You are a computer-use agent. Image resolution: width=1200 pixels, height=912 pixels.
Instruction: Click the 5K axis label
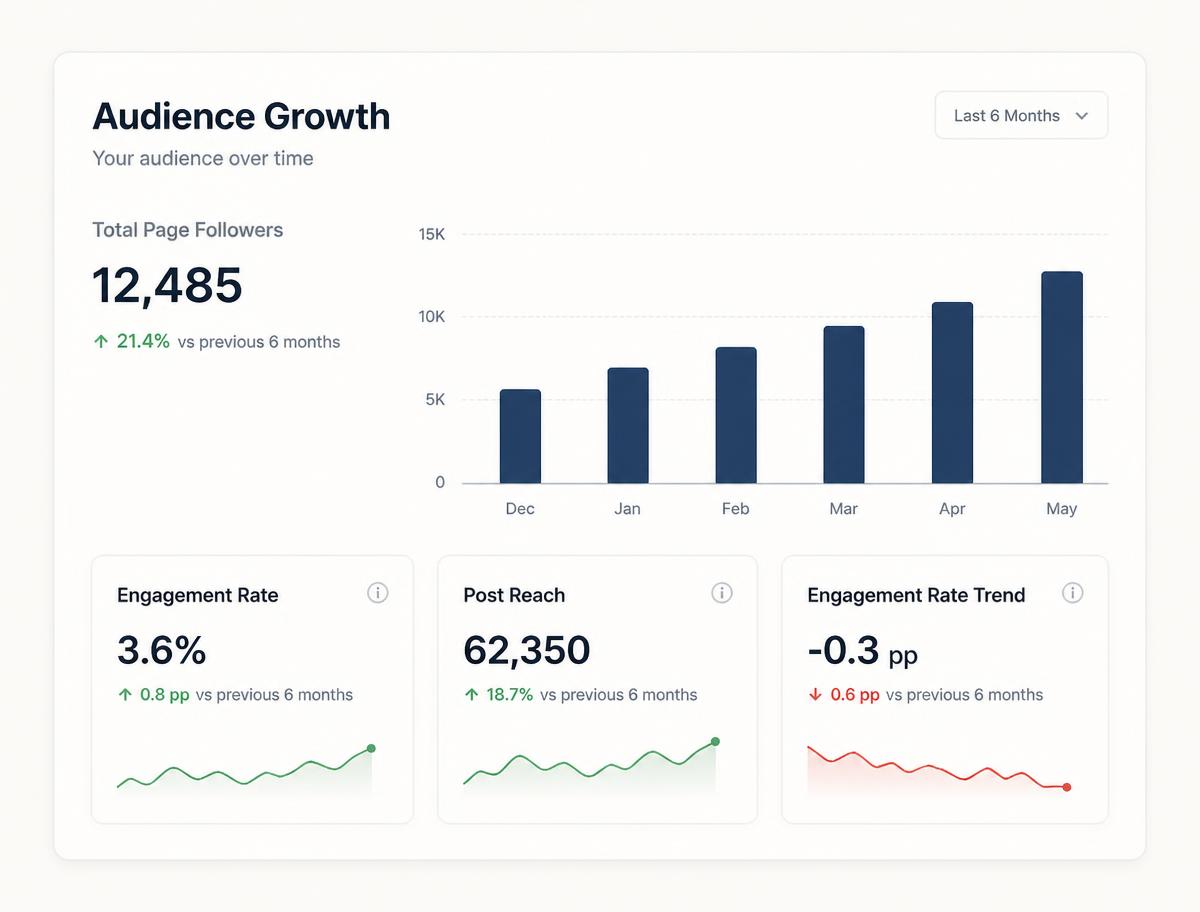tap(435, 400)
